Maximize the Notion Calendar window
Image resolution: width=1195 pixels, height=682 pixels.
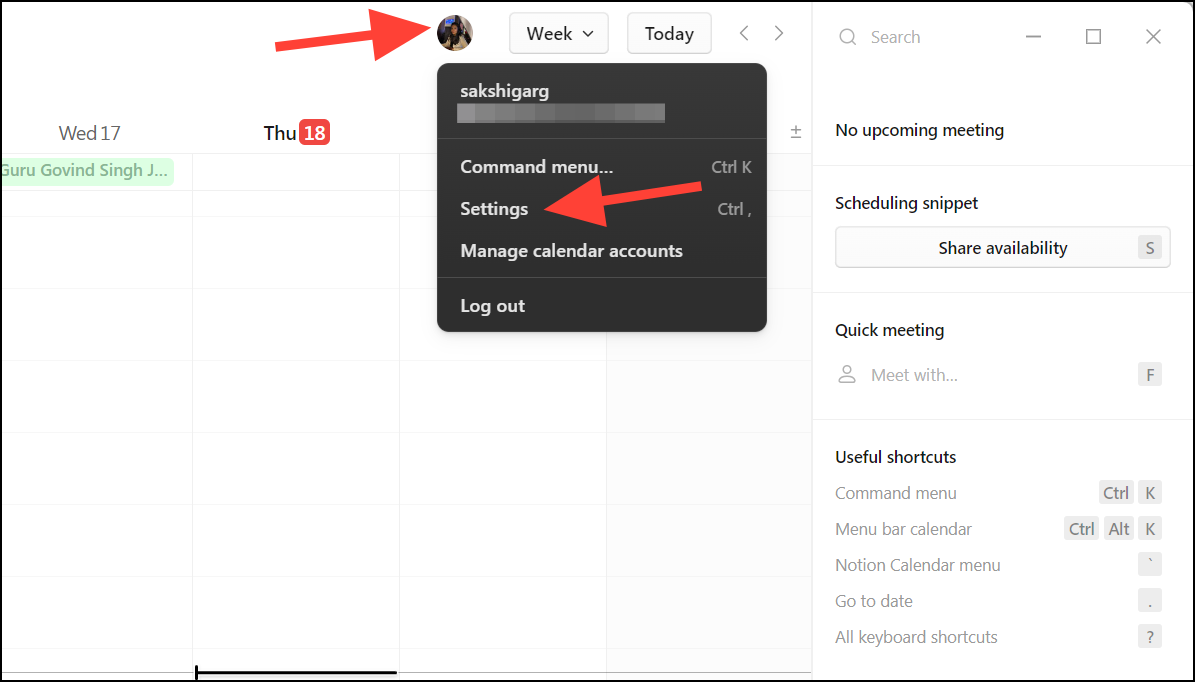click(1093, 37)
